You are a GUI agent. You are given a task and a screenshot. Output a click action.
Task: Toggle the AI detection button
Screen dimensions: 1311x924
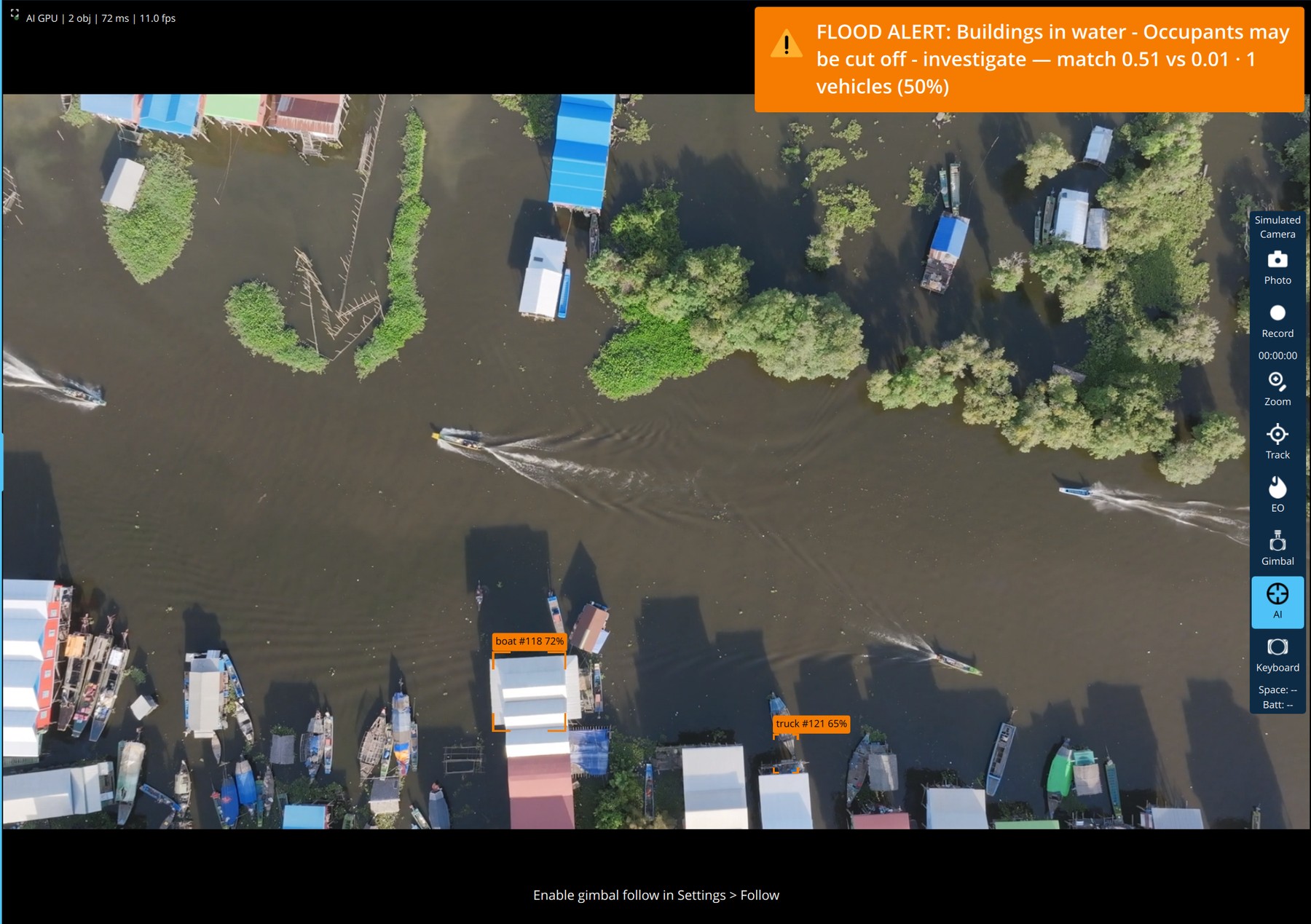click(x=1277, y=602)
